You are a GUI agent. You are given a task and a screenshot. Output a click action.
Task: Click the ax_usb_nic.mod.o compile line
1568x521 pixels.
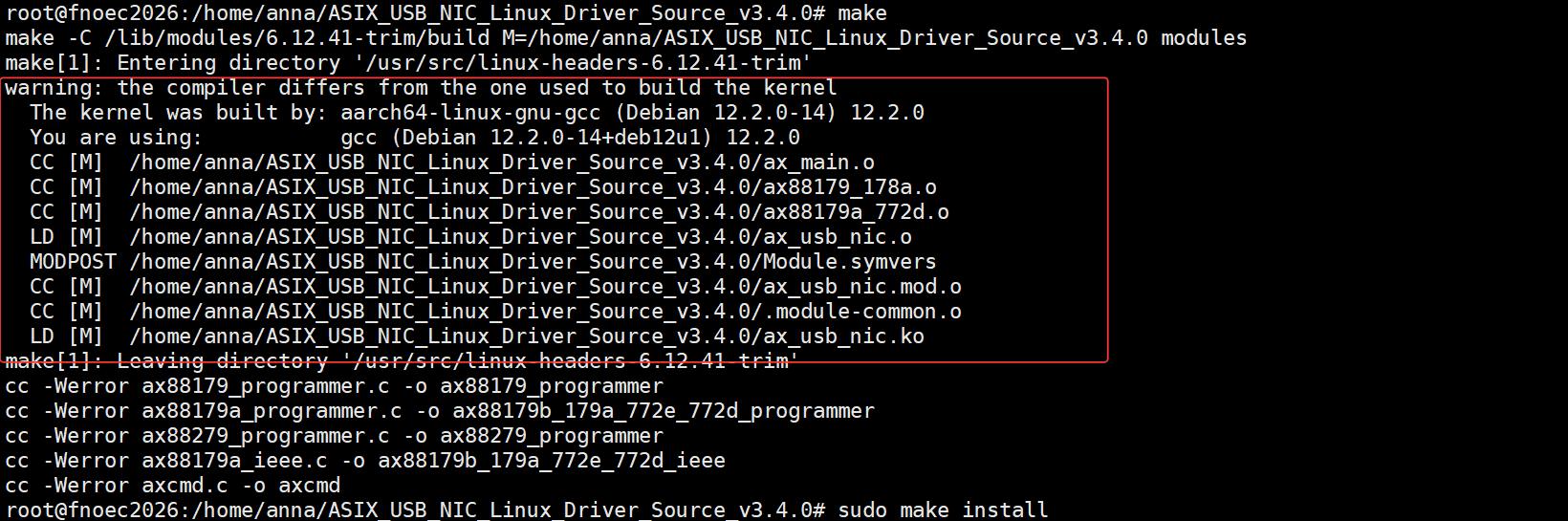pos(495,287)
